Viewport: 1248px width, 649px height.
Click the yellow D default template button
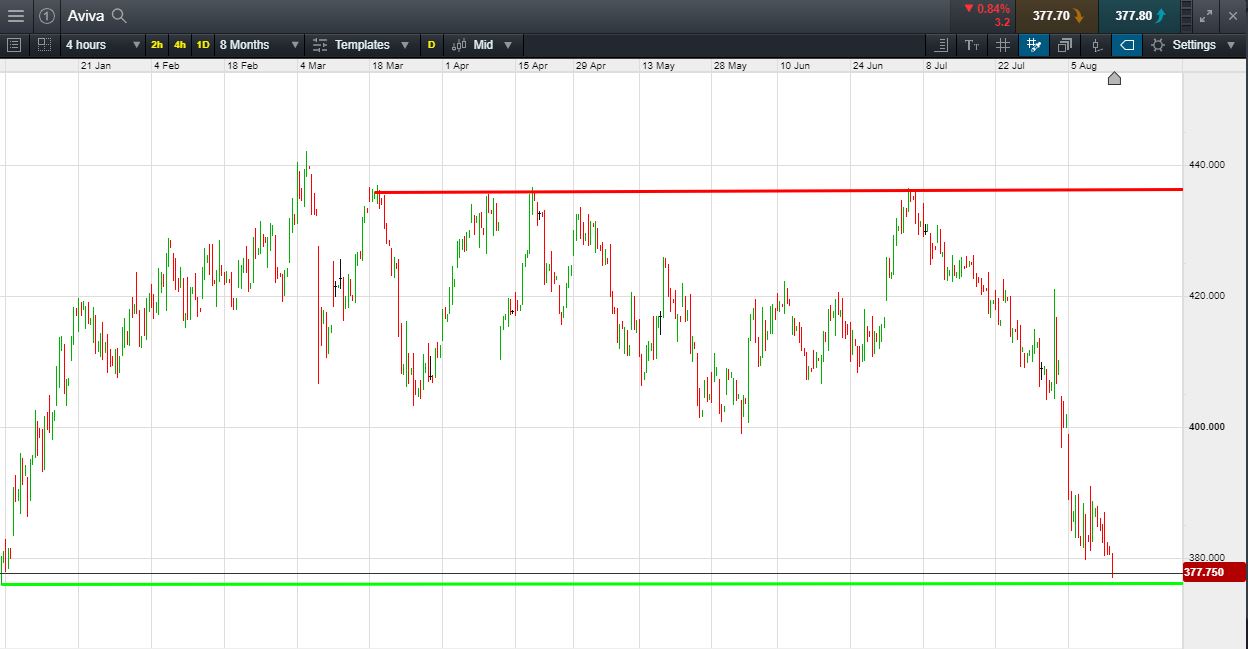tap(431, 45)
